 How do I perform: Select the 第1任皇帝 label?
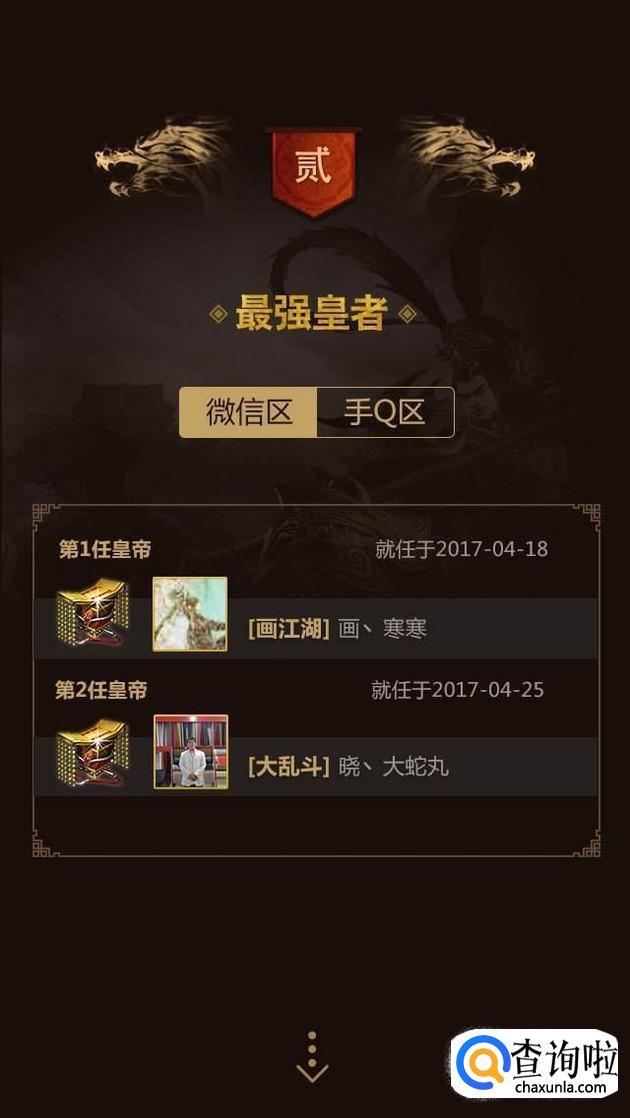(x=105, y=550)
